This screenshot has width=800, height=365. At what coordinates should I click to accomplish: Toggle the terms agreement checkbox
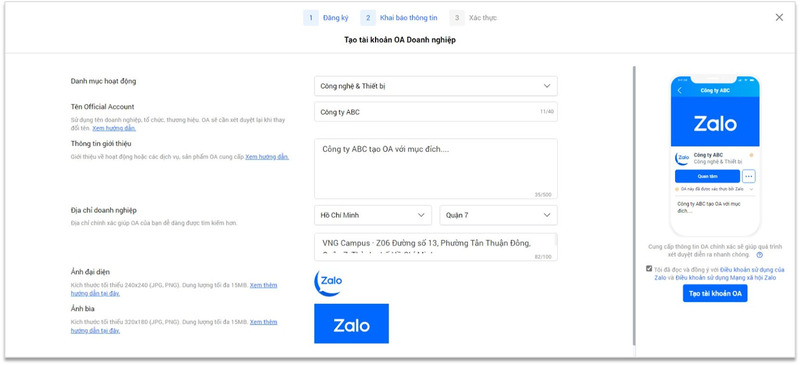(648, 269)
